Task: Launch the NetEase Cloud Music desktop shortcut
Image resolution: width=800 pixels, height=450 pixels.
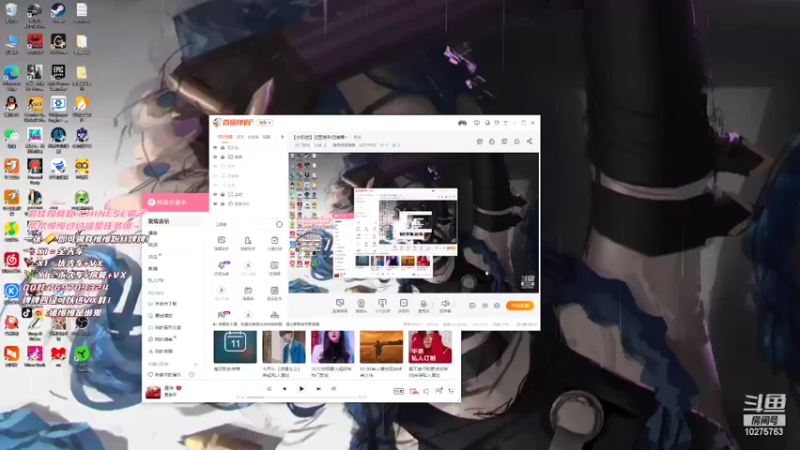Action: tap(11, 260)
